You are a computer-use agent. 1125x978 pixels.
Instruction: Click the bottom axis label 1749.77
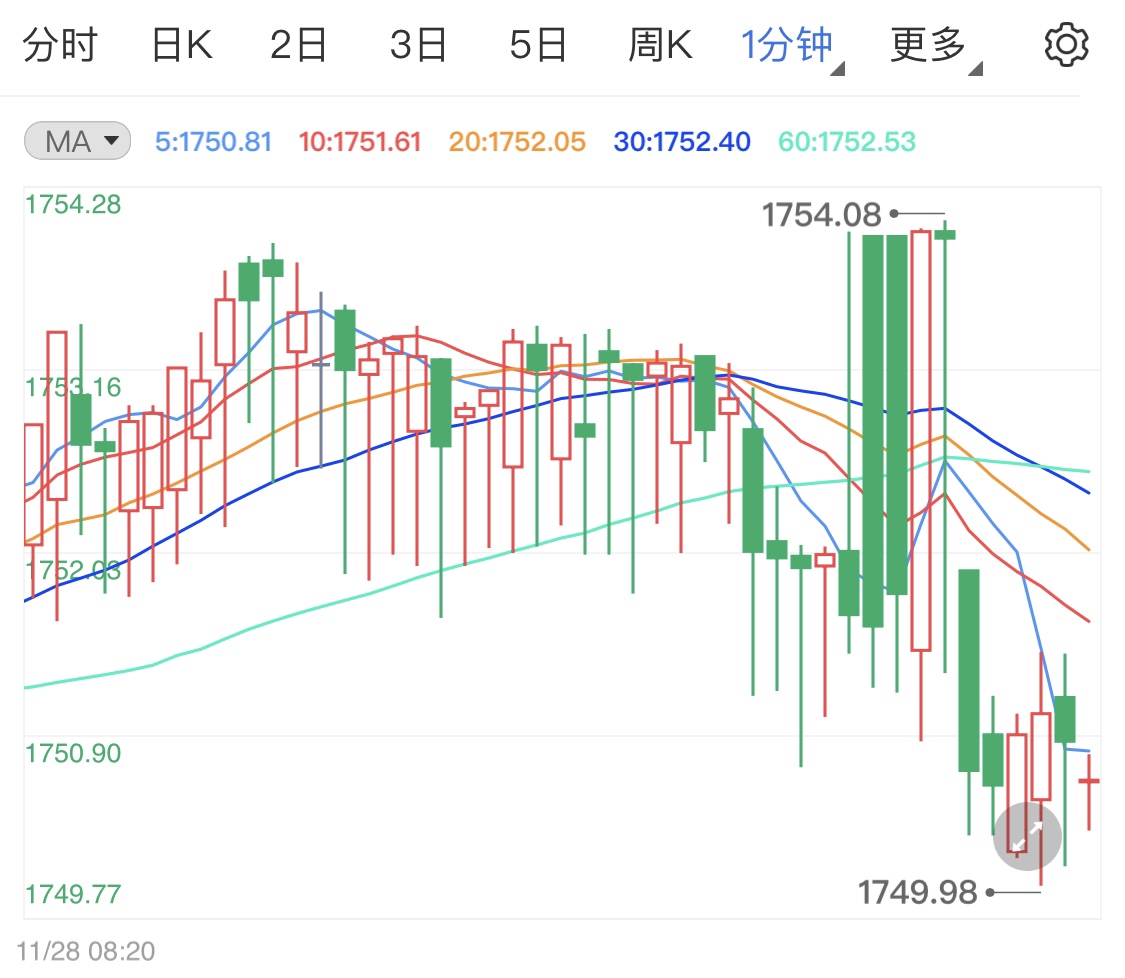point(73,894)
